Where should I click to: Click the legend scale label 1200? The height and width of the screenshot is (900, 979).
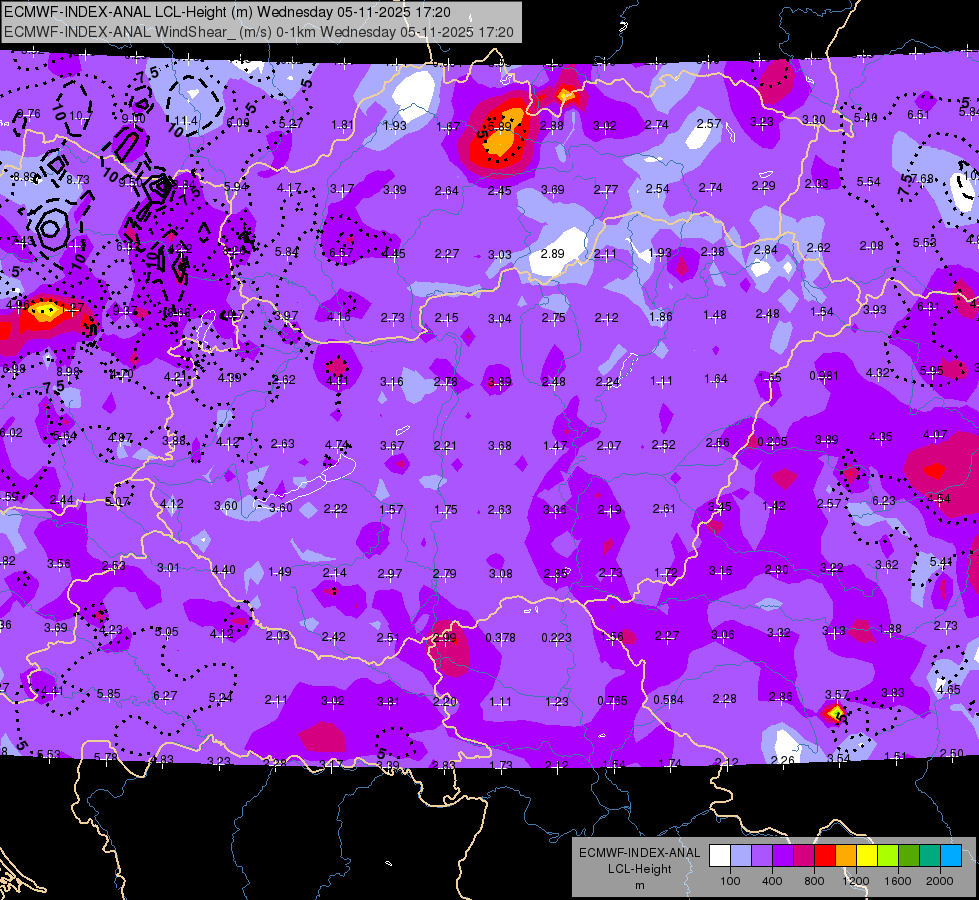pos(855,881)
